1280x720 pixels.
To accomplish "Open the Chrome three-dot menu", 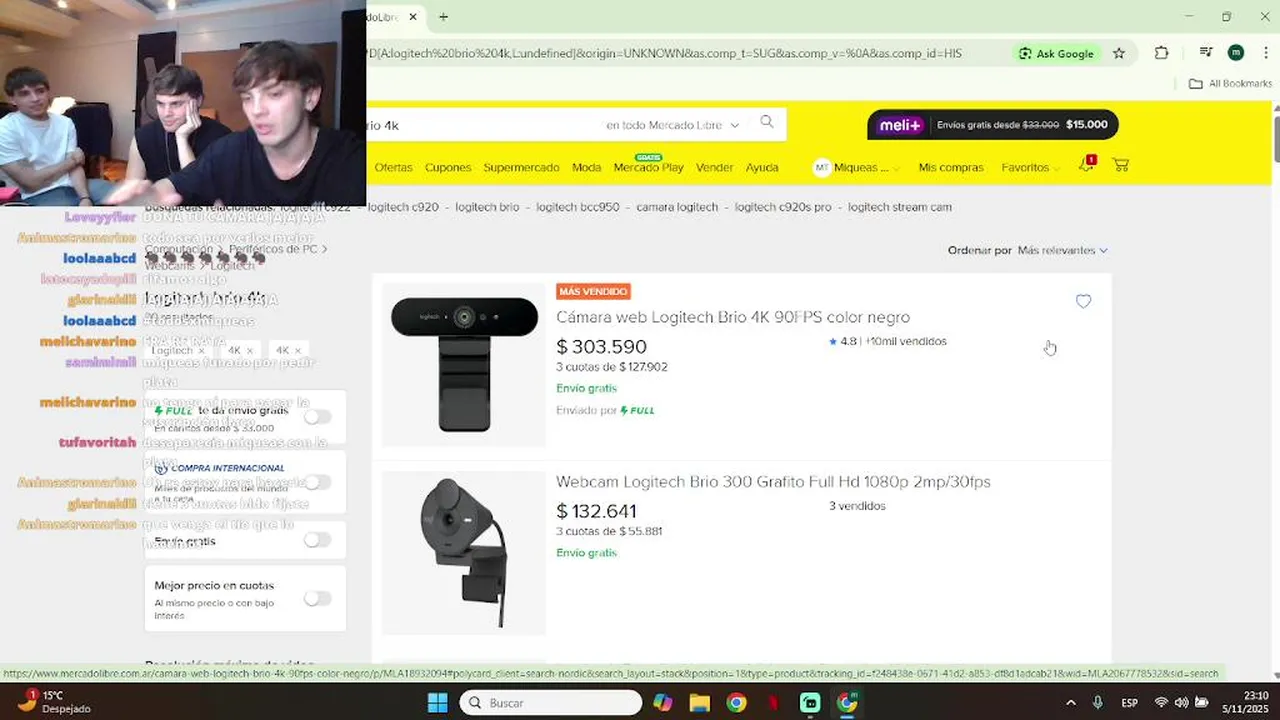I will [1265, 53].
